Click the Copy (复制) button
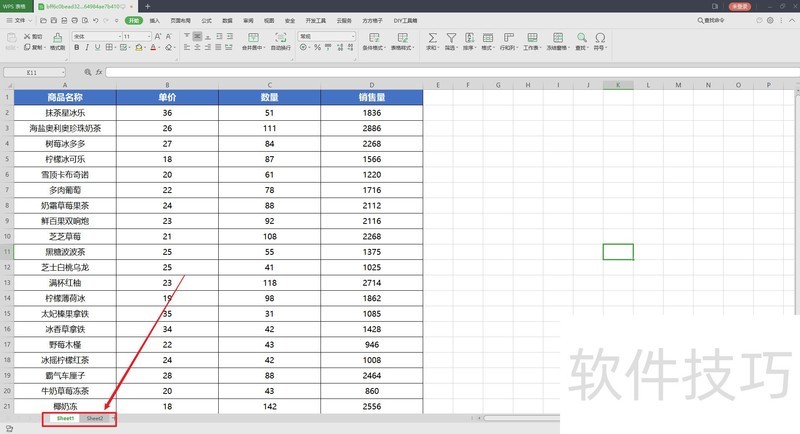Image resolution: width=800 pixels, height=434 pixels. click(33, 47)
